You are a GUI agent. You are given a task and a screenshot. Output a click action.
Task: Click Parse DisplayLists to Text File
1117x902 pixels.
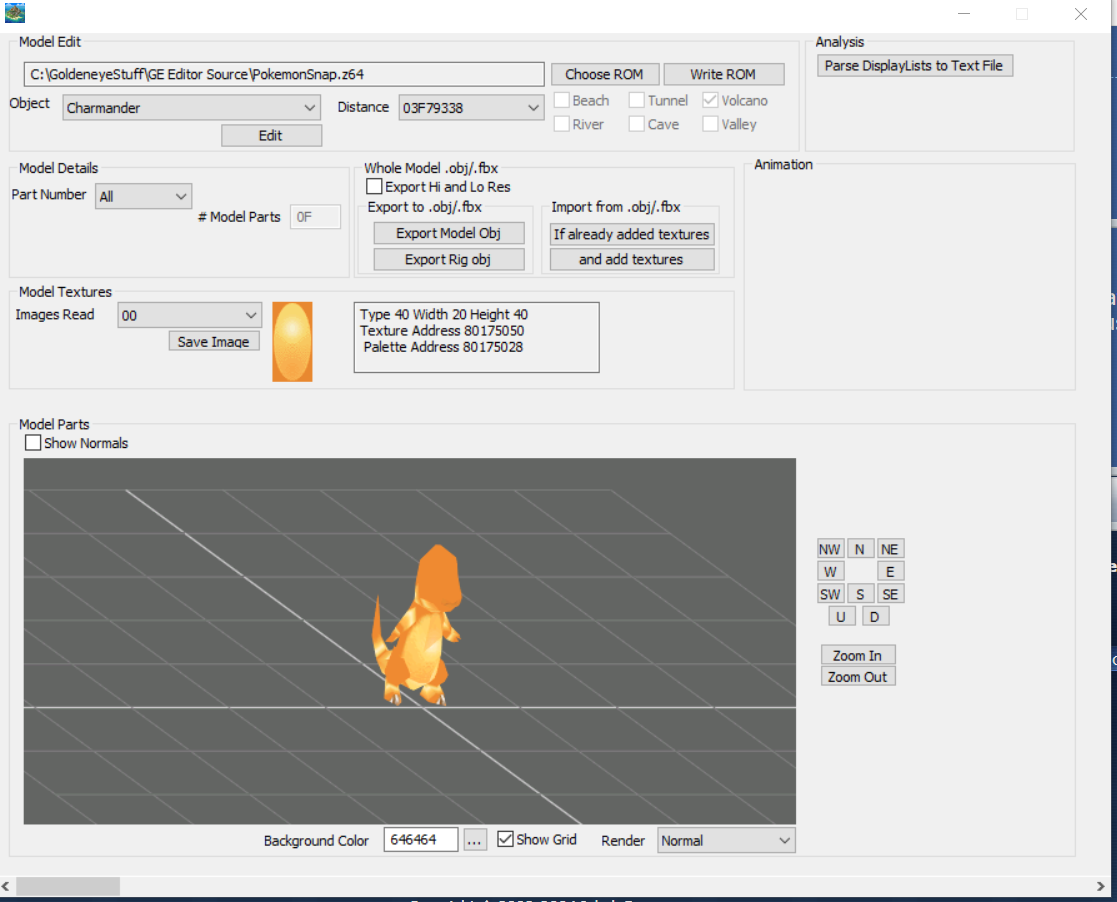914,66
